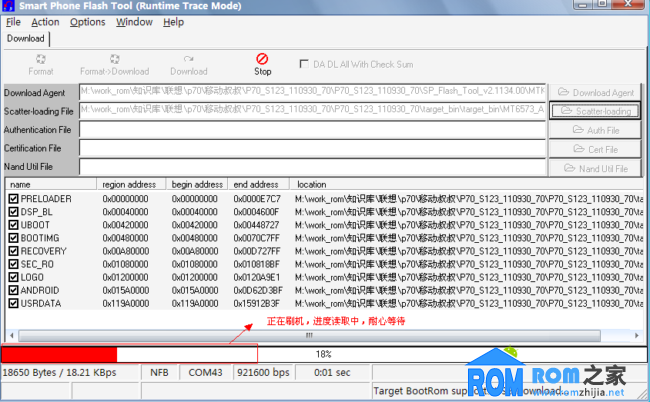Click the Format->Download toolbar icon
This screenshot has height=402, width=650.
115,59
